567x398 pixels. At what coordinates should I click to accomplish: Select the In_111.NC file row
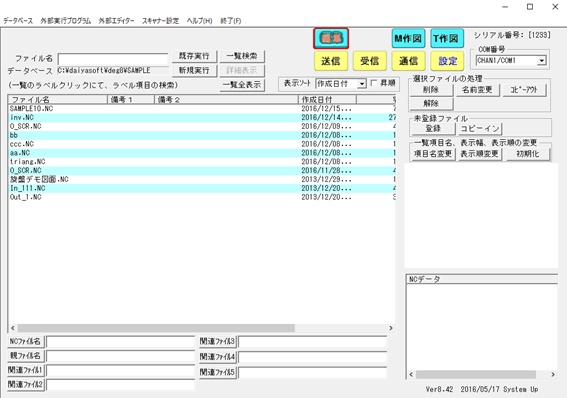pos(202,188)
